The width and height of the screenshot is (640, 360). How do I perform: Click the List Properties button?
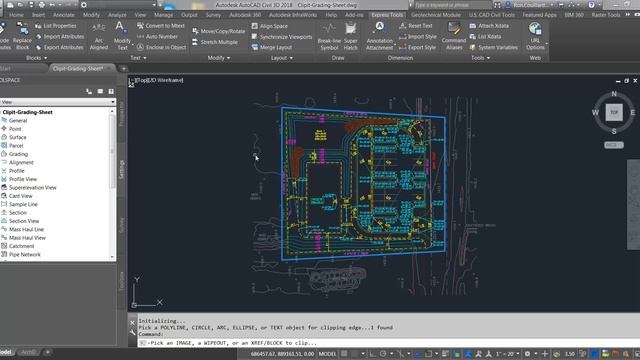point(56,26)
